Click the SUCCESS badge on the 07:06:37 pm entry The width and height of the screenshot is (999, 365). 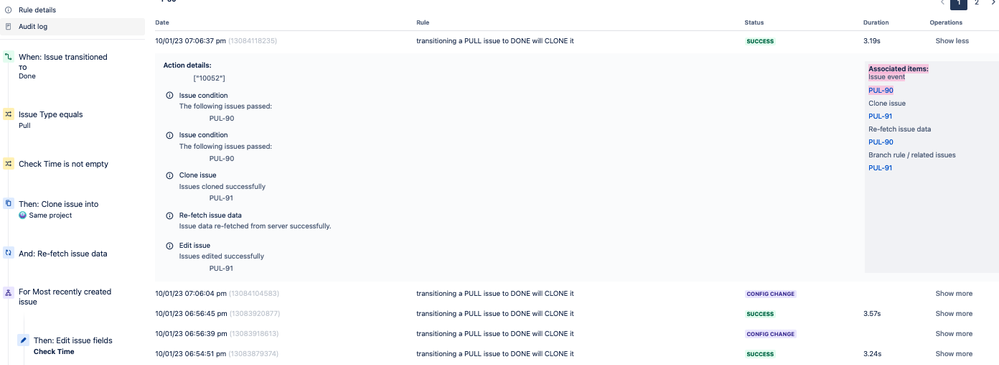759,41
